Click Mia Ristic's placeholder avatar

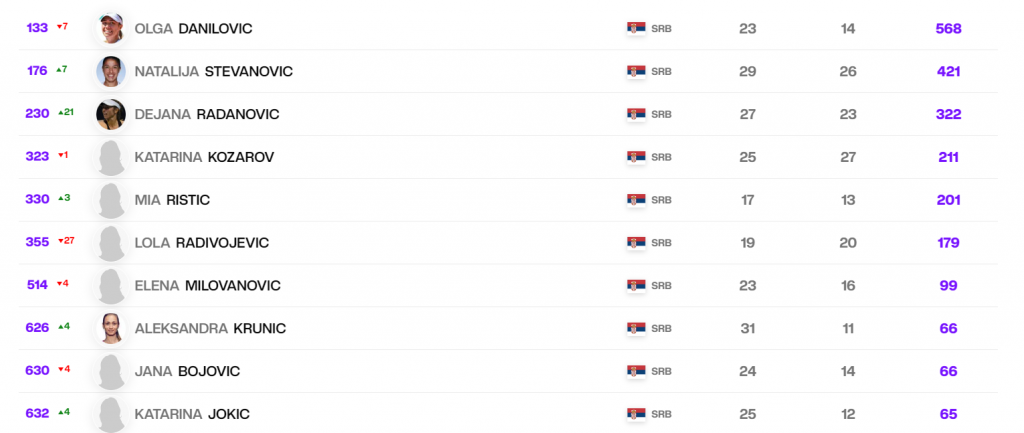point(110,200)
